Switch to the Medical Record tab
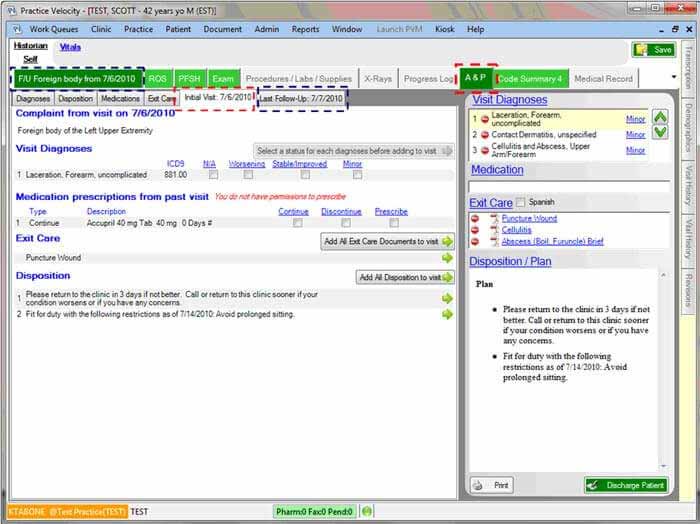Screen dimensions: 700x524 point(603,78)
